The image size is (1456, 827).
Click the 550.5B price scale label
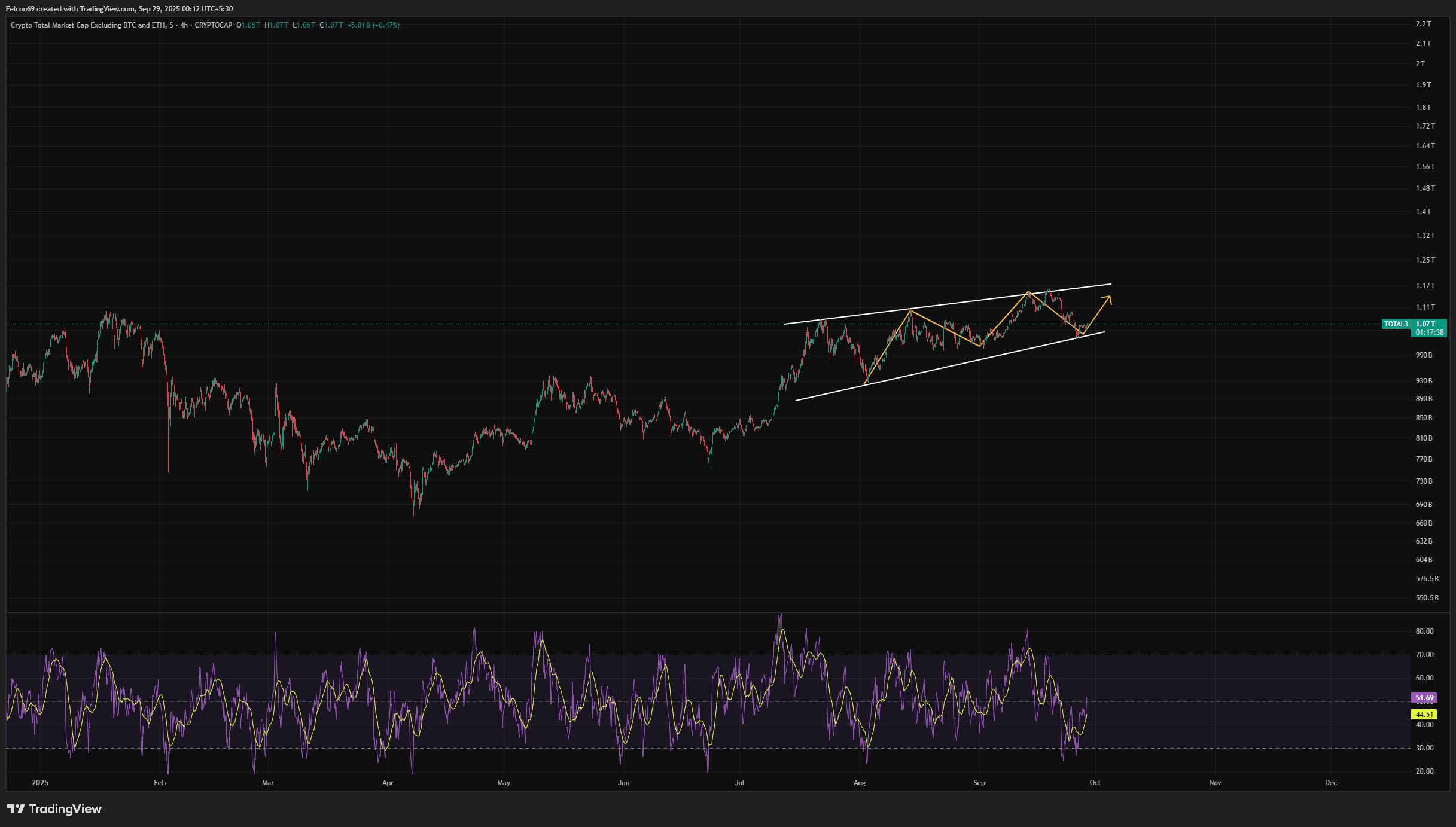[1427, 598]
